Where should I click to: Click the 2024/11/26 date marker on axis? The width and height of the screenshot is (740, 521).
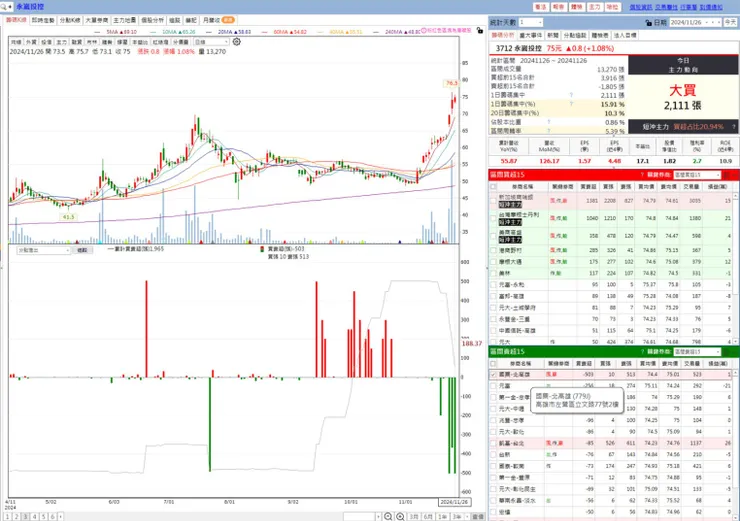pos(454,502)
